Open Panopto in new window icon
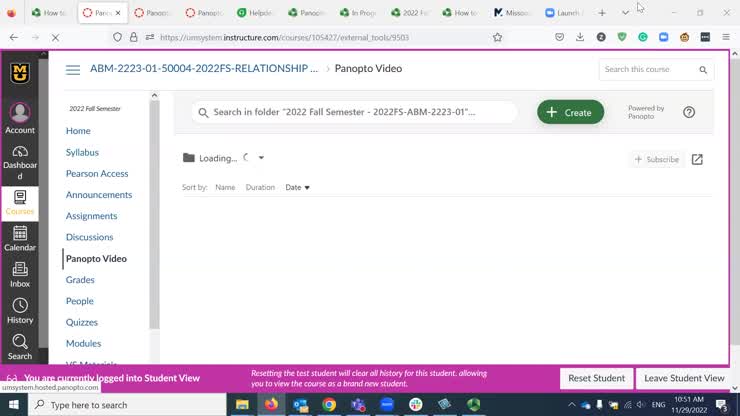This screenshot has height=416, width=740. (697, 159)
